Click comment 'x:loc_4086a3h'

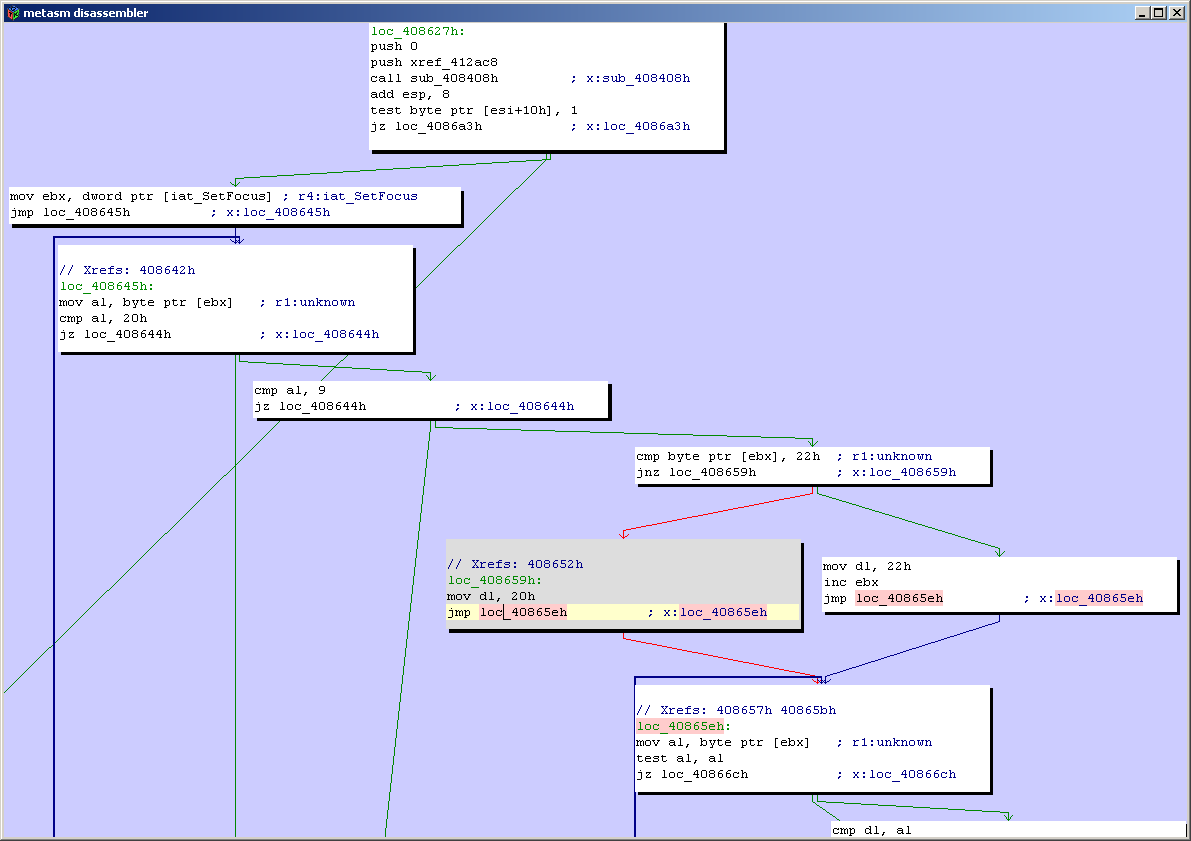click(638, 126)
